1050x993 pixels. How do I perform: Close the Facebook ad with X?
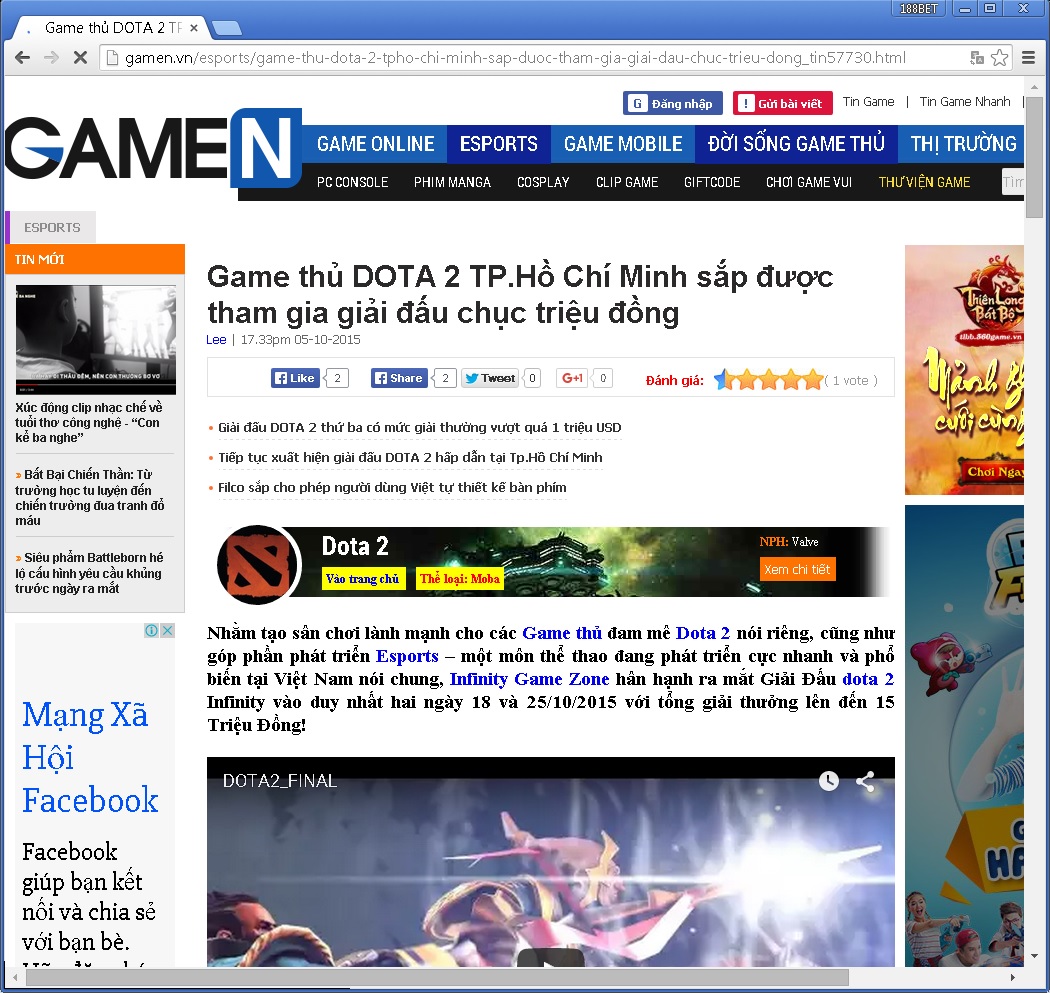click(x=167, y=630)
